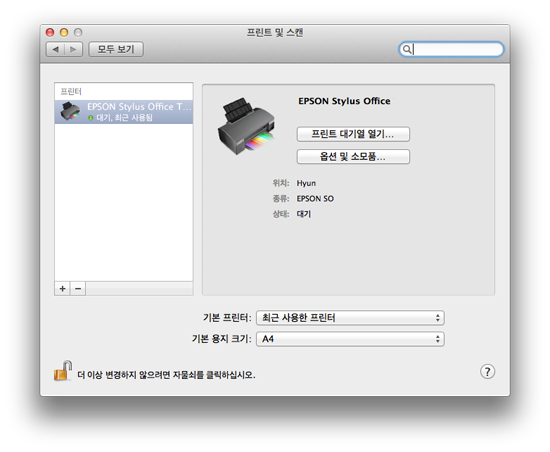Screen dimensions: 550x452
Task: Click the type value EPSON SO
Action: tap(315, 198)
